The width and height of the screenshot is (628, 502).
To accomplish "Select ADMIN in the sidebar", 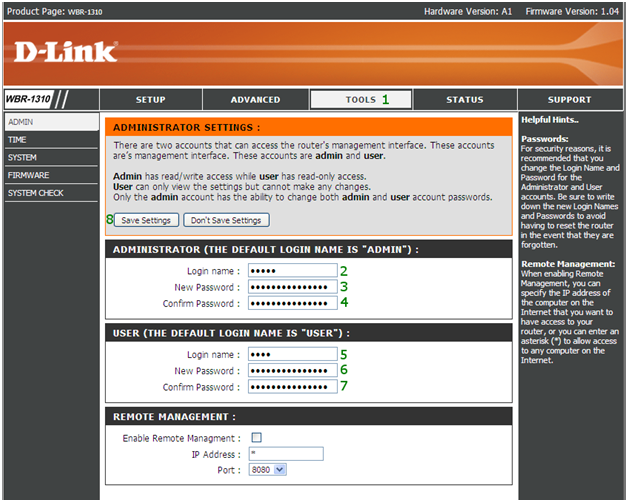I will [52, 122].
